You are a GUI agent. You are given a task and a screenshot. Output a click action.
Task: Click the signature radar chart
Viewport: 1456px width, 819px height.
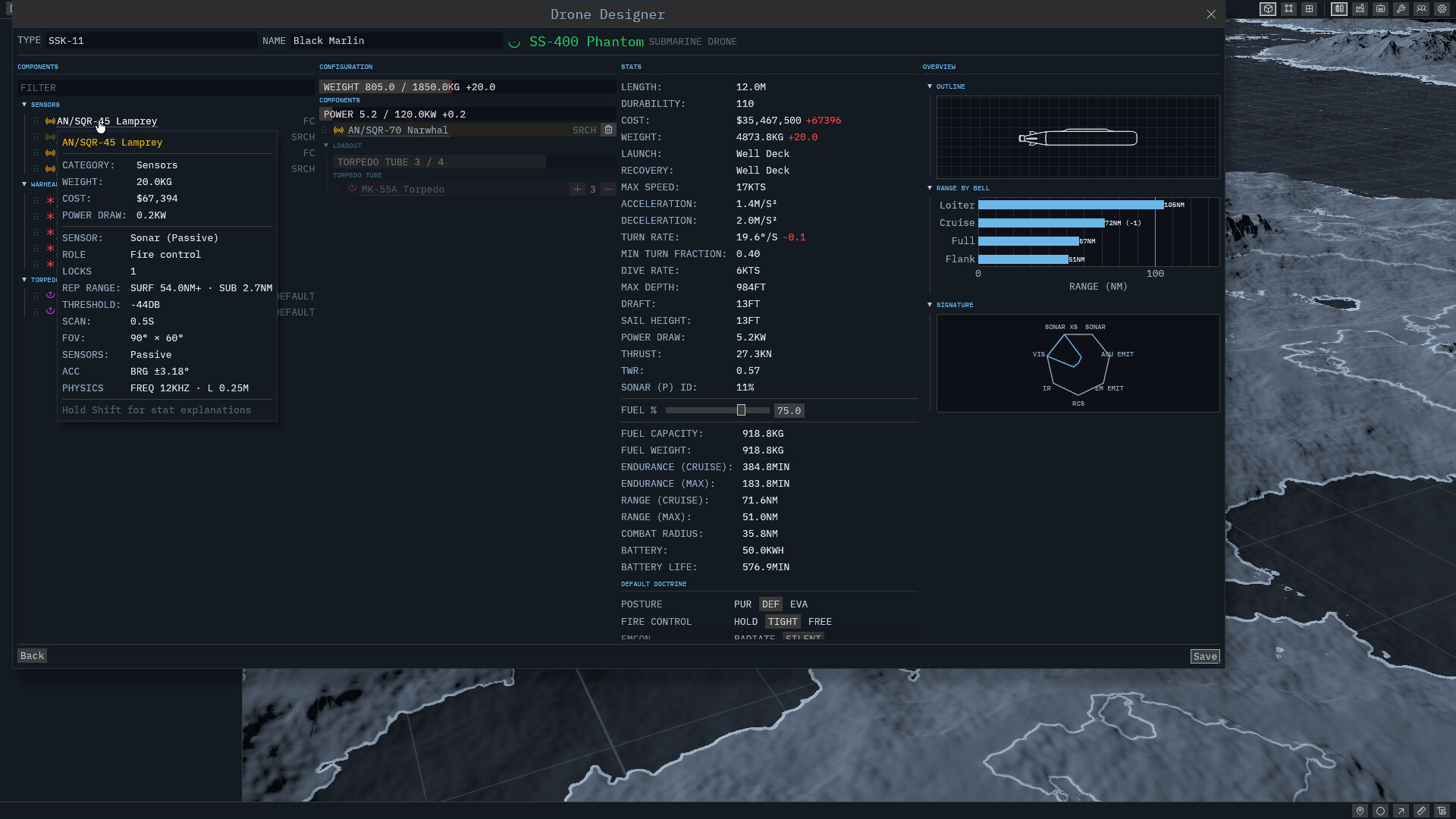1078,363
